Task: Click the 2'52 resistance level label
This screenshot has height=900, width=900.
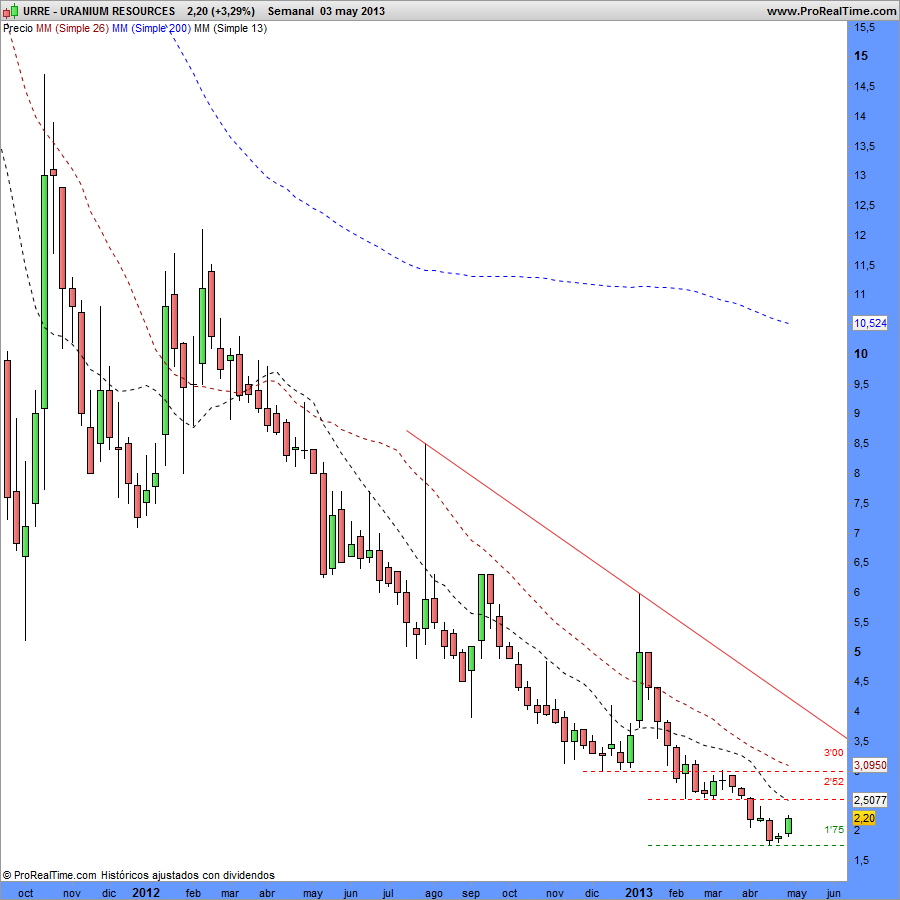Action: click(833, 781)
